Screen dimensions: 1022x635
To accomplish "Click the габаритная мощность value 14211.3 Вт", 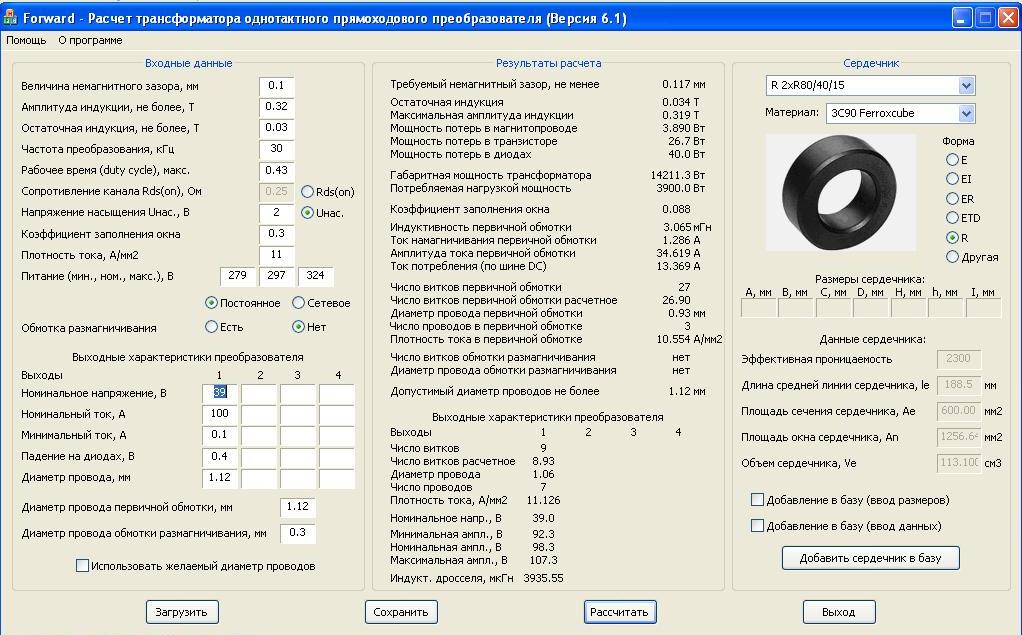I will tap(678, 175).
